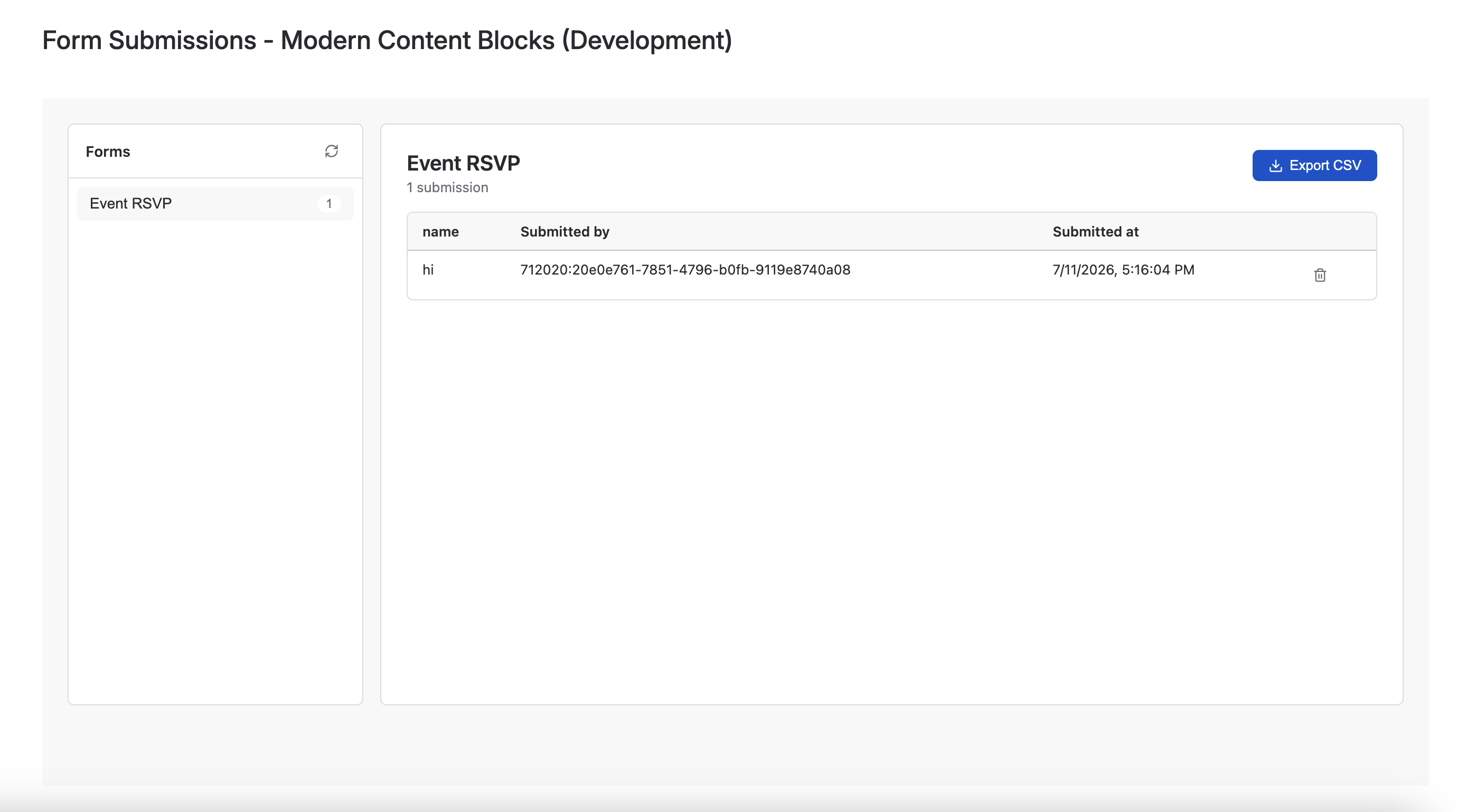Delete the 'hi' submission with trash icon
Screen dimensions: 1467x812
coord(1320,275)
